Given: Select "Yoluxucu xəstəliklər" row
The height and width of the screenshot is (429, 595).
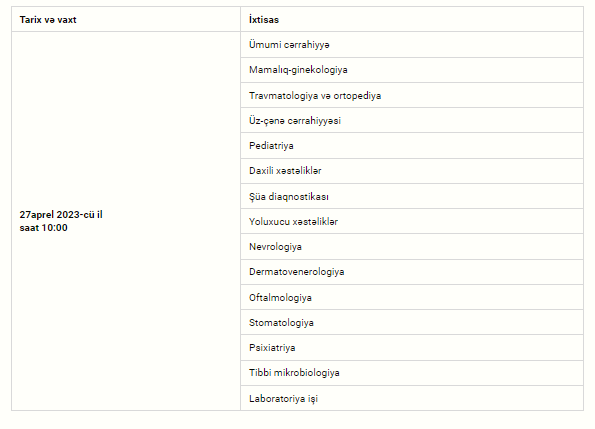Looking at the screenshot, I should coord(412,221).
